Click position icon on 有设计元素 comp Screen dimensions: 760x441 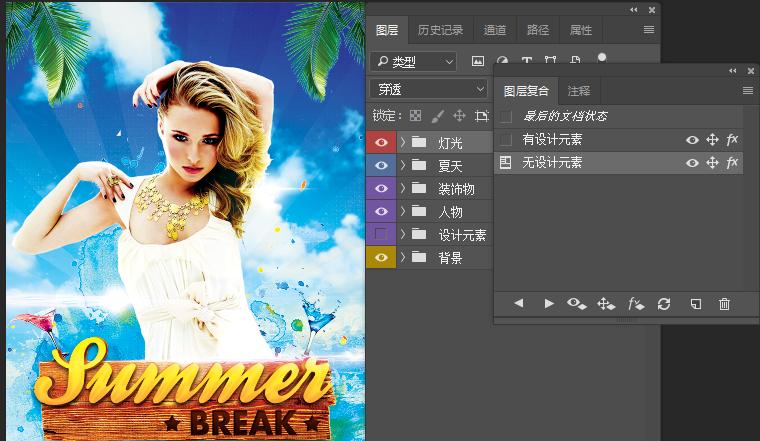tap(712, 140)
